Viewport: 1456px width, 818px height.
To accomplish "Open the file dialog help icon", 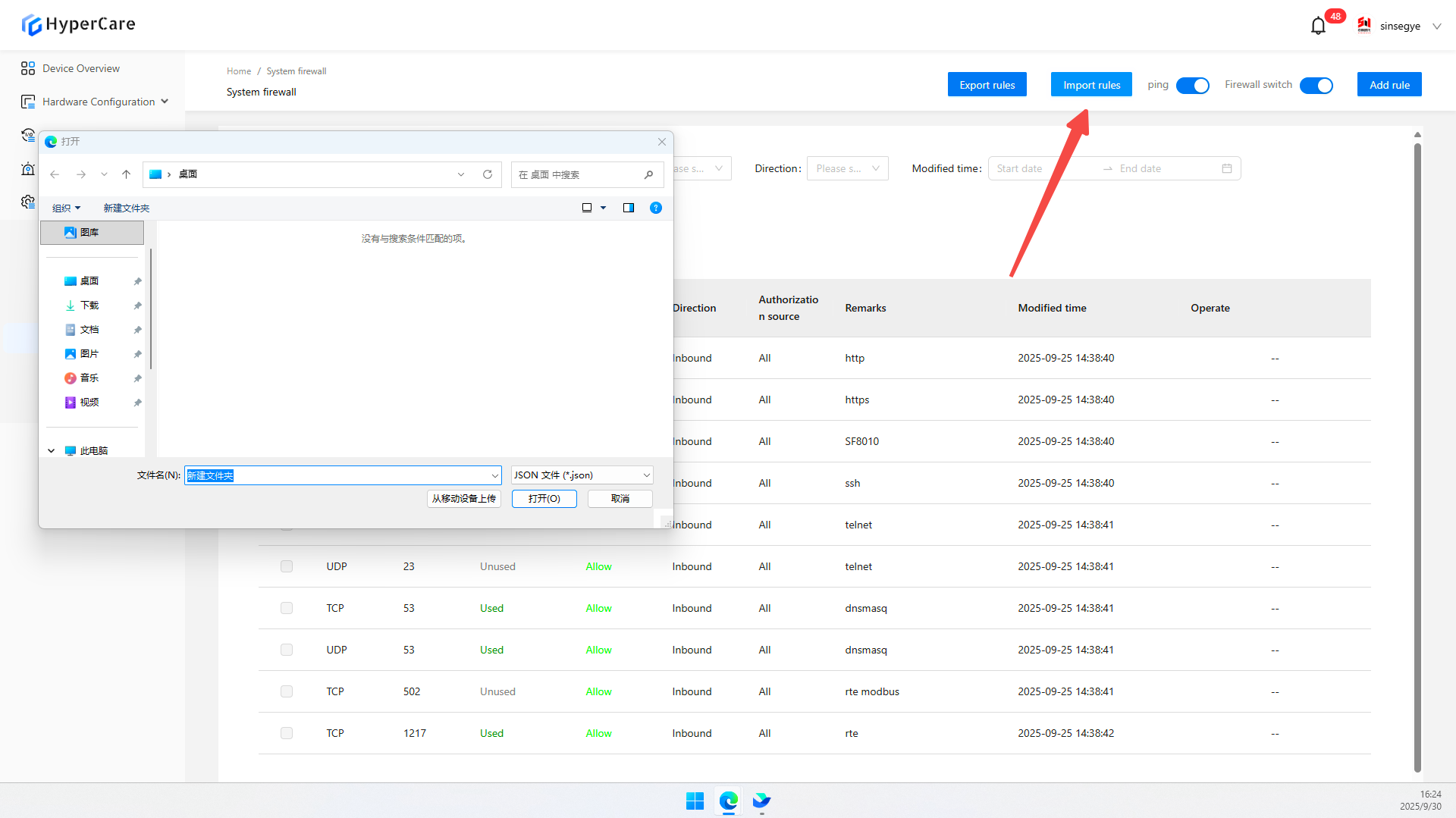I will (656, 208).
